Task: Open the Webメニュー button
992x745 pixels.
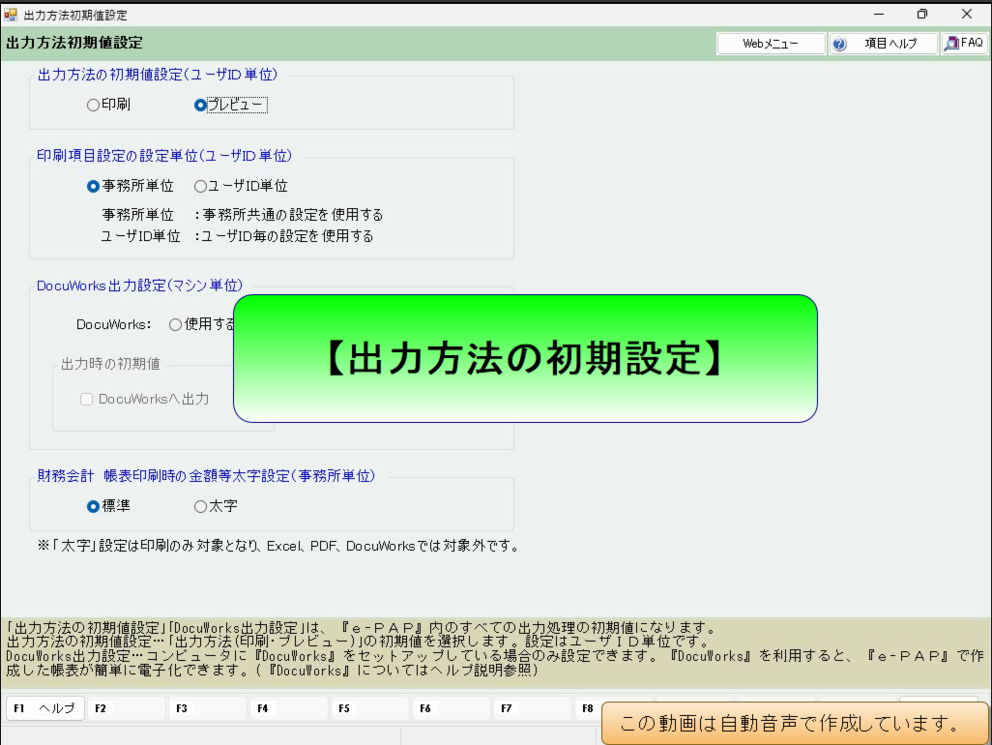Action: [x=771, y=44]
